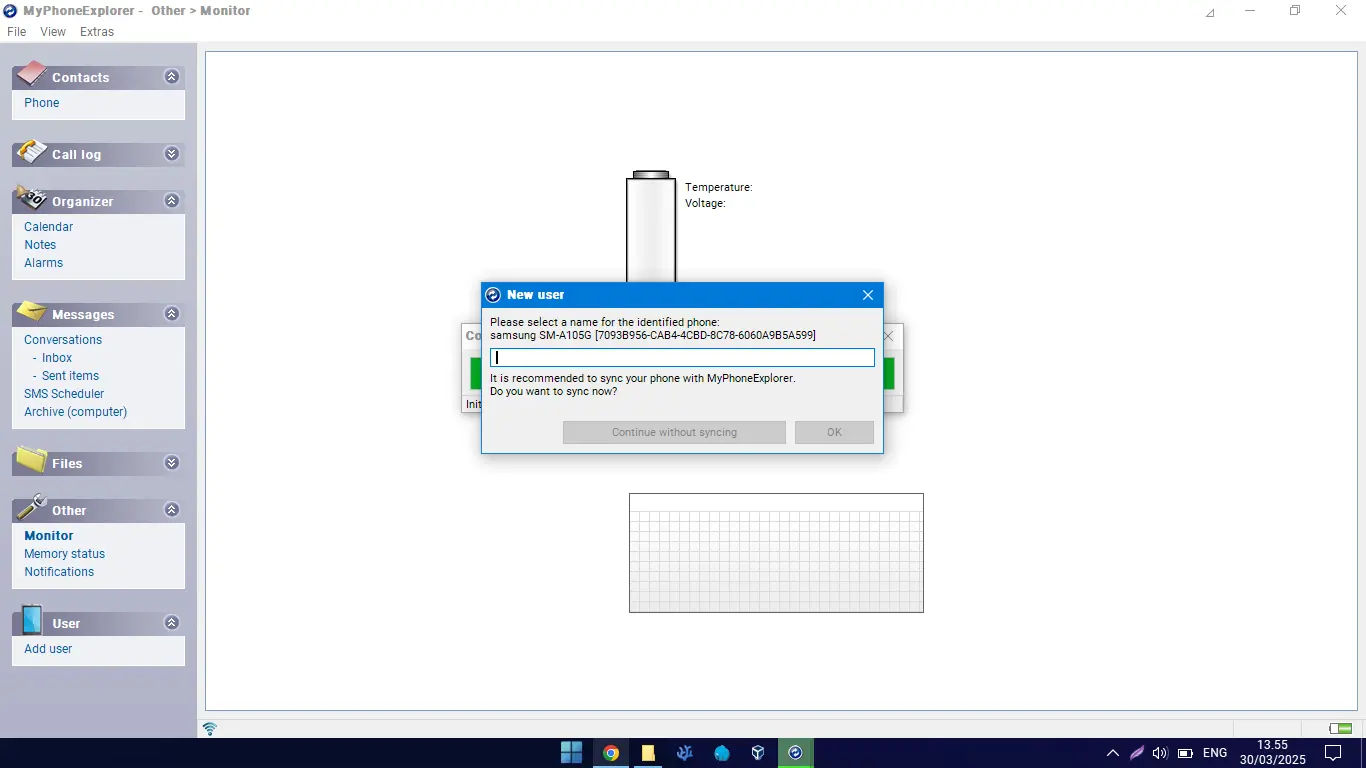Click the Messages envelope icon
Screen dimensions: 1366x768
pos(31,311)
